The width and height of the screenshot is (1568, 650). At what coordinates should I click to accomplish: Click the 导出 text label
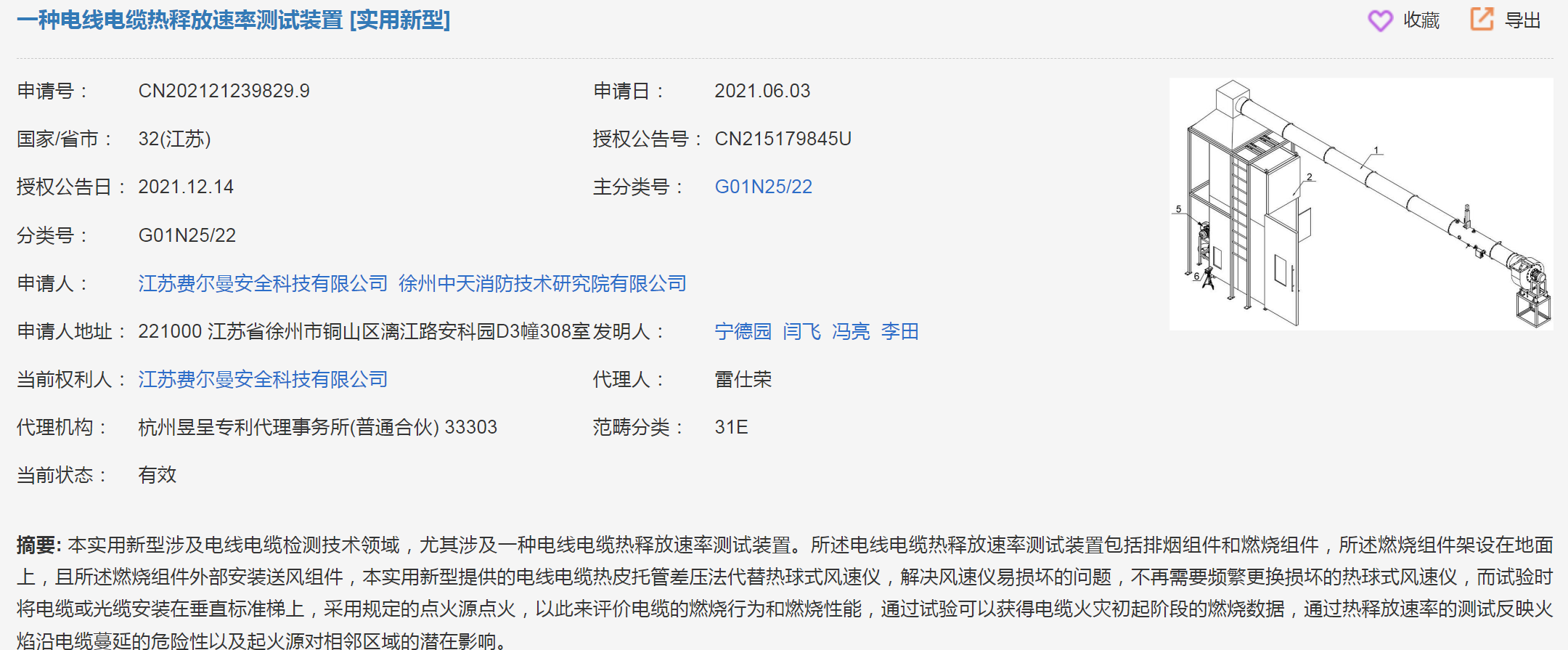click(x=1522, y=20)
